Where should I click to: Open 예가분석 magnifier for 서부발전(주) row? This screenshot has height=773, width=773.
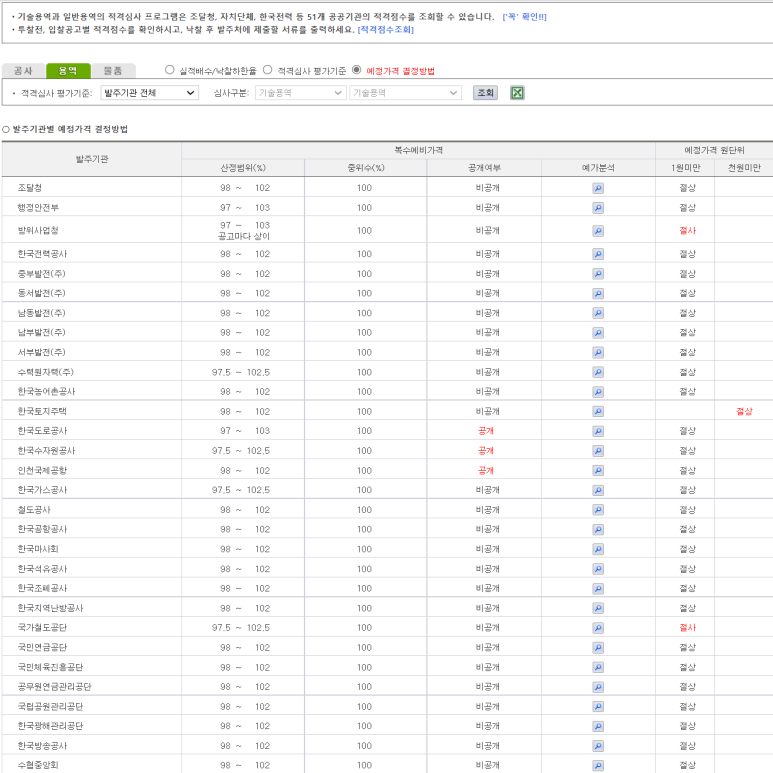[x=598, y=352]
